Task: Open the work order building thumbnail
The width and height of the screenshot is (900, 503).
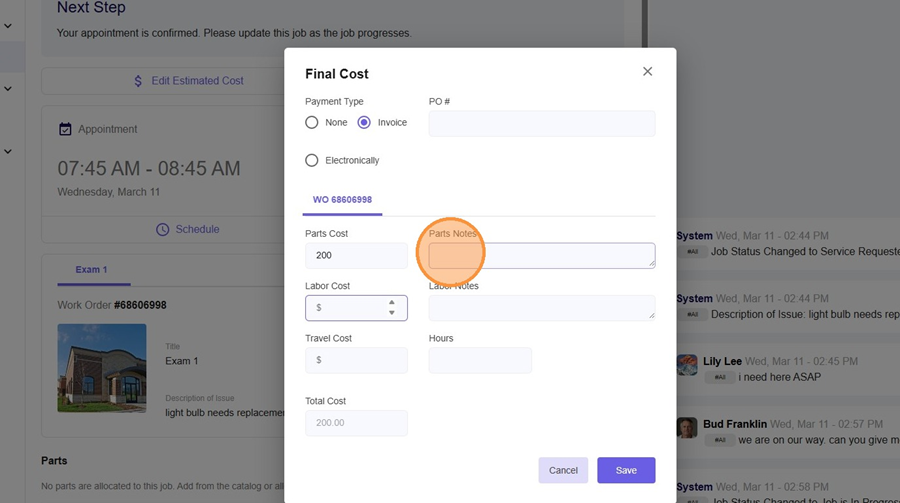Action: pos(101,368)
